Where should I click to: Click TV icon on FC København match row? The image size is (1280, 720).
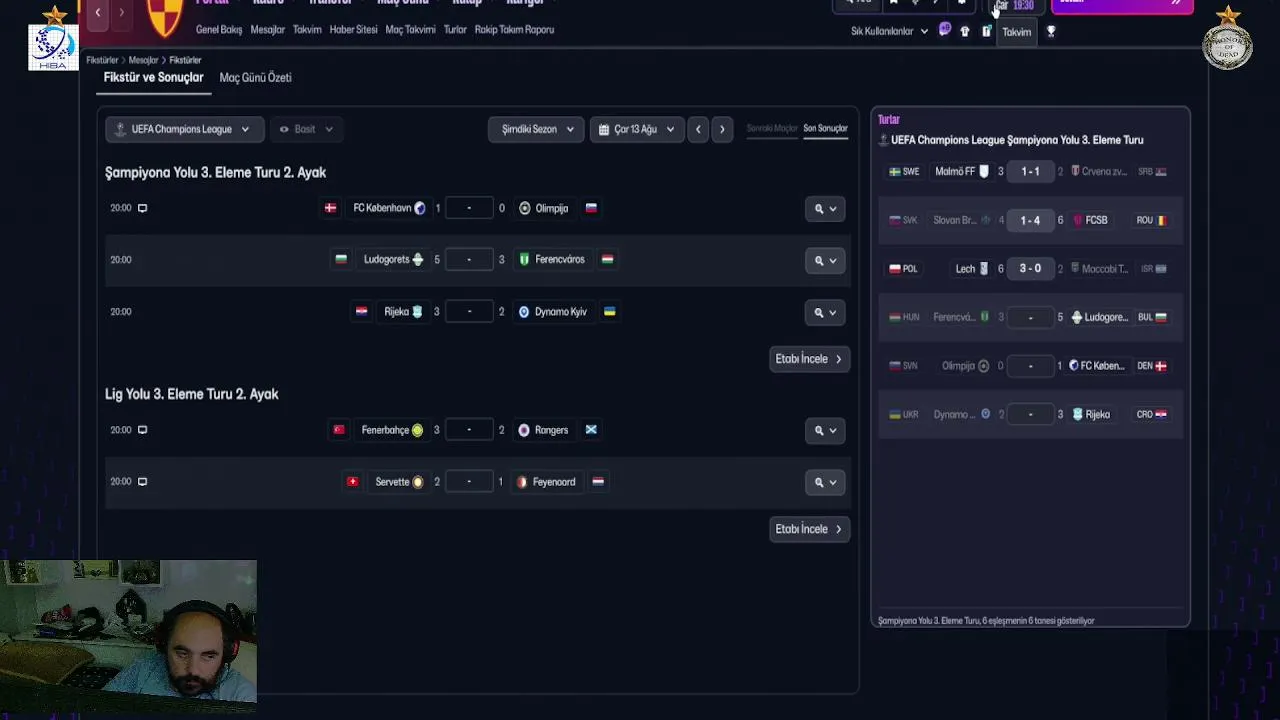pos(142,208)
